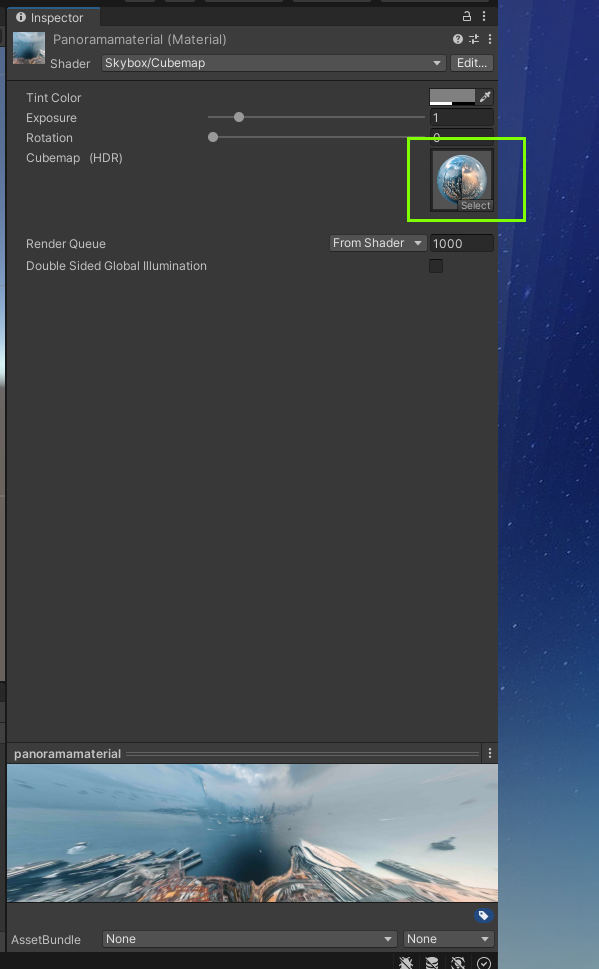599x969 pixels.
Task: Click the AssetBundle label
Action: [46, 939]
